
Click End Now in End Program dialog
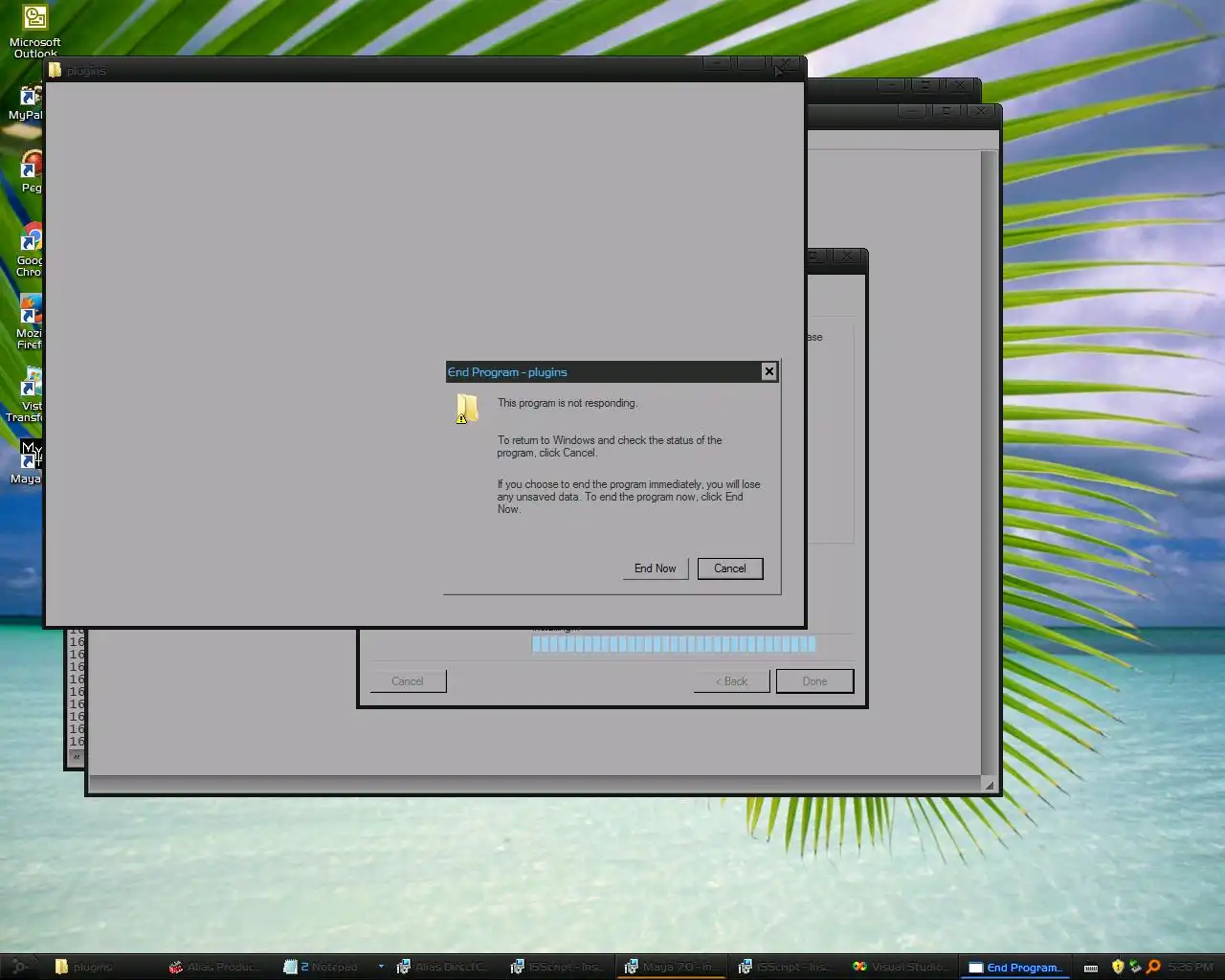click(x=655, y=568)
